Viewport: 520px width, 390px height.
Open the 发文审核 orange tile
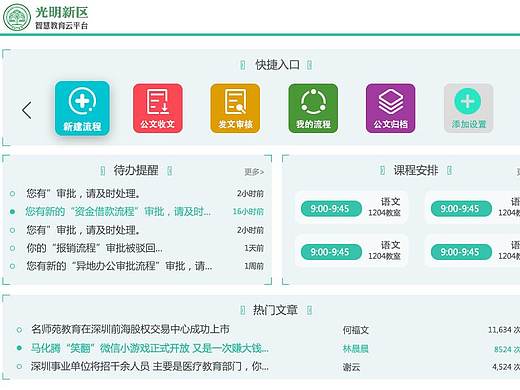tap(235, 108)
